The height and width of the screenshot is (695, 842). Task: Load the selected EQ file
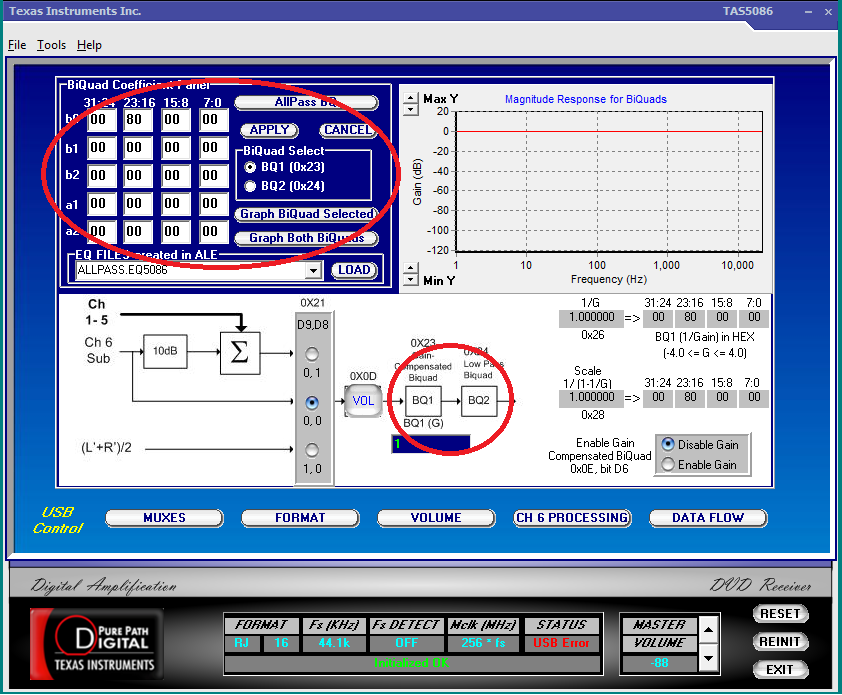tap(354, 270)
